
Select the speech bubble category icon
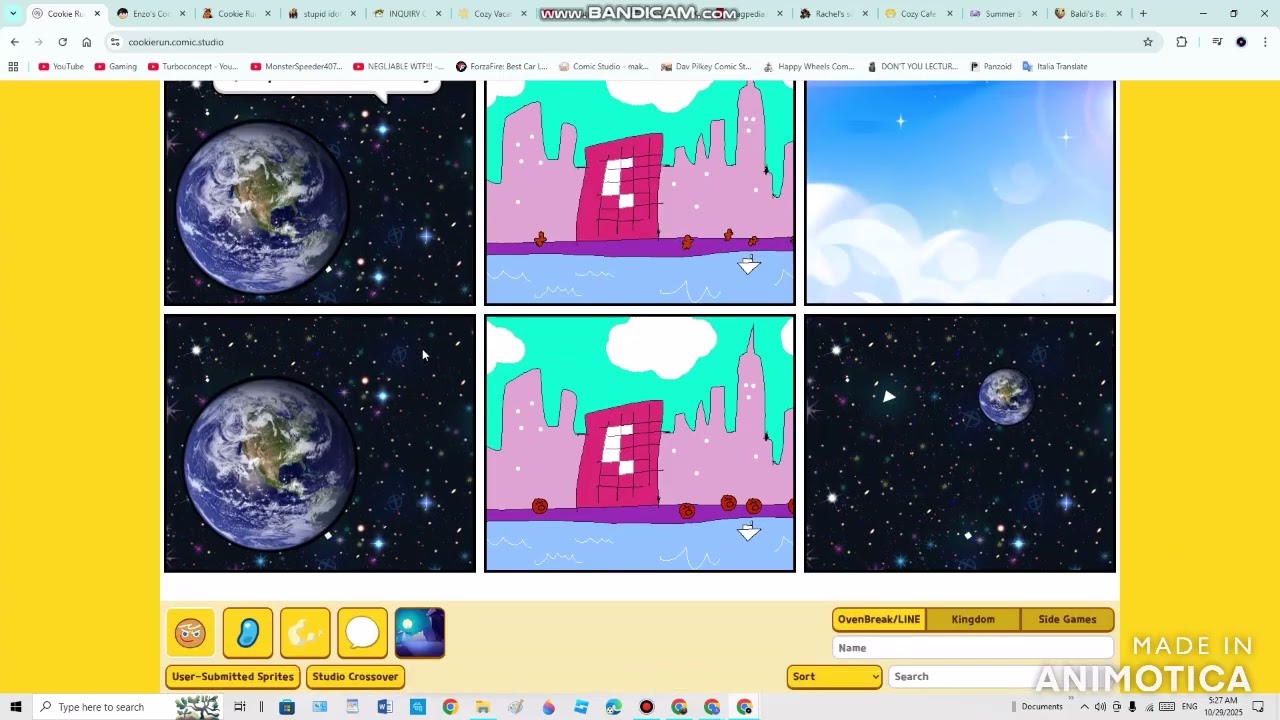point(362,633)
